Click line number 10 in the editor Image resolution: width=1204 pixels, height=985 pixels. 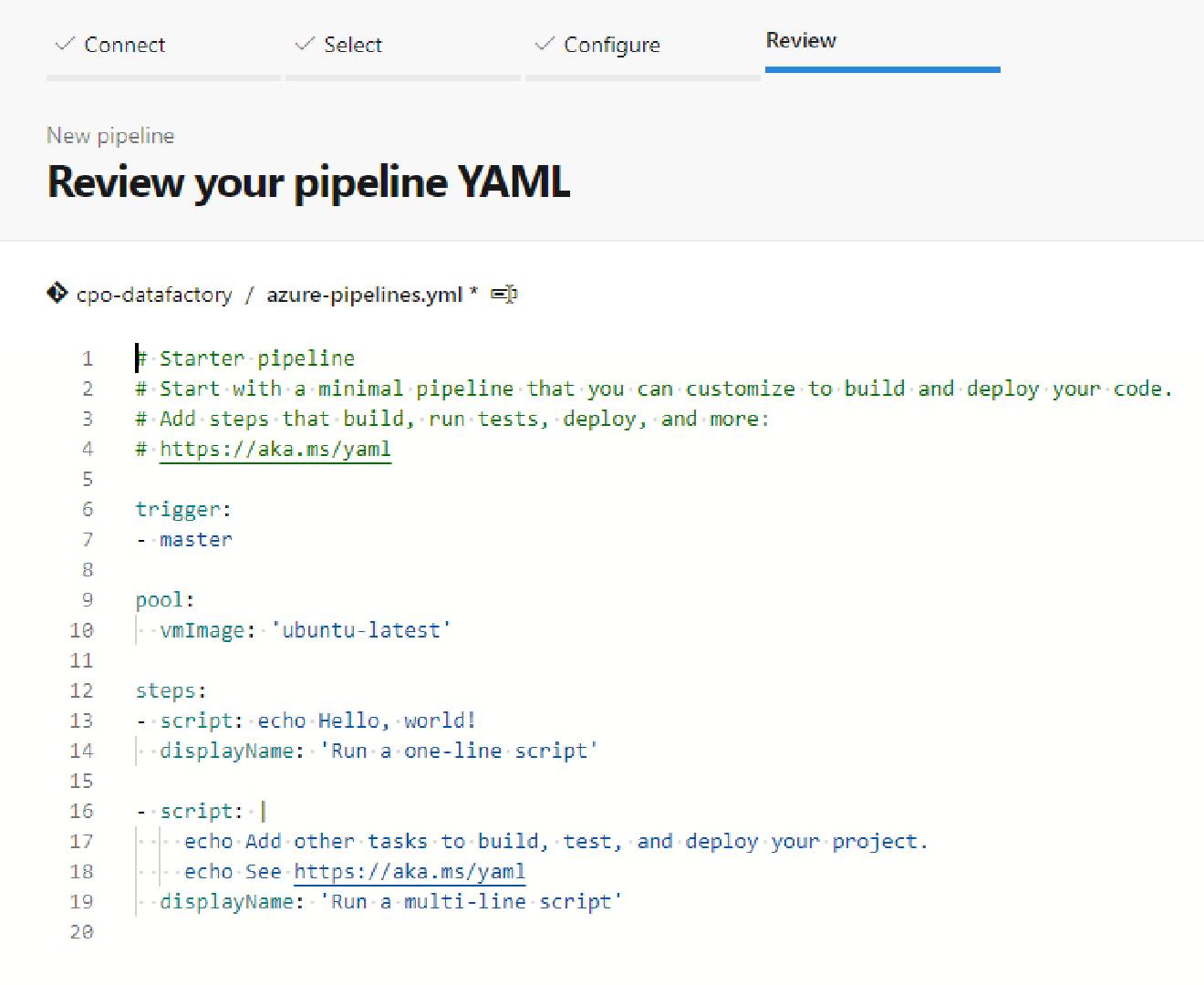81,629
